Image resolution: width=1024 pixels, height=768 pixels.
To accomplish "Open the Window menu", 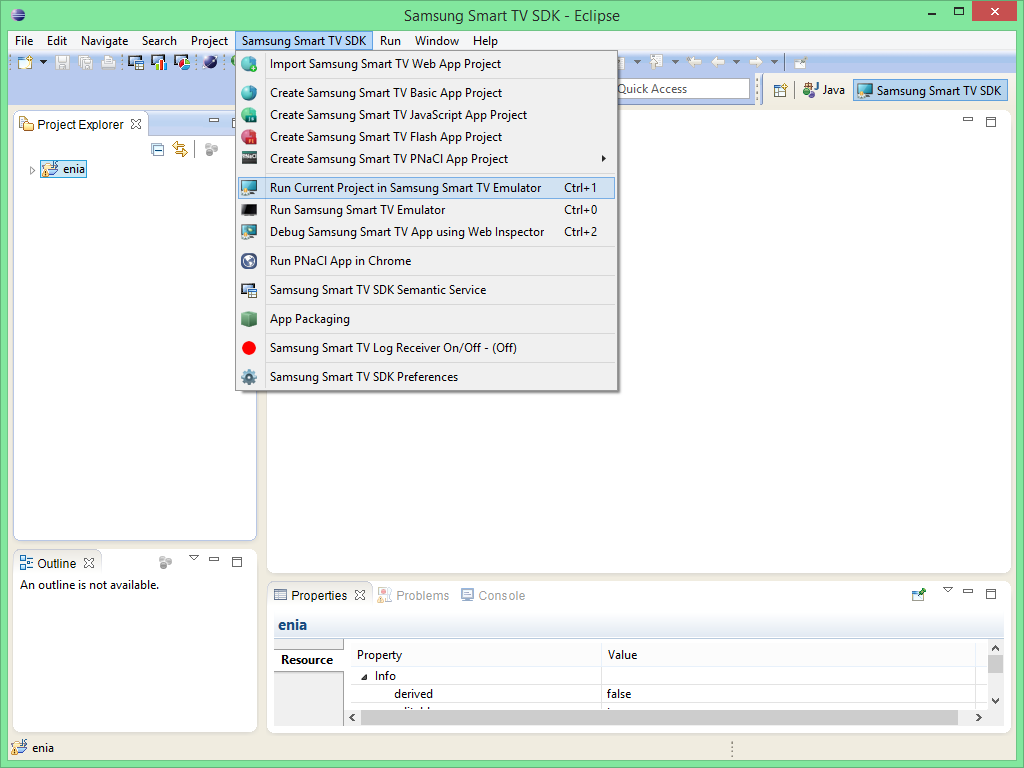I will (437, 40).
